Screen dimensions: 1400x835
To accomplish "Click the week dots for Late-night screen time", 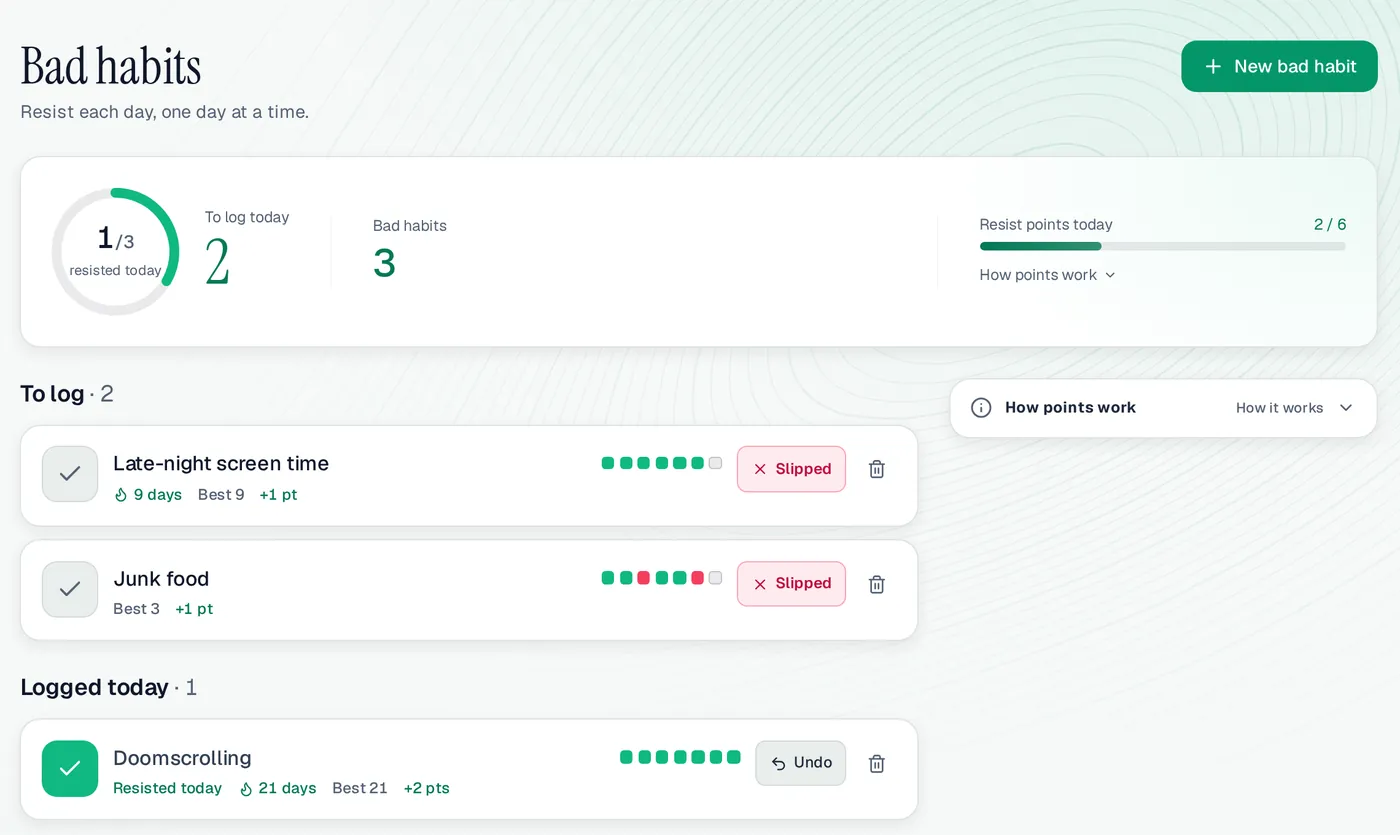I will coord(661,463).
